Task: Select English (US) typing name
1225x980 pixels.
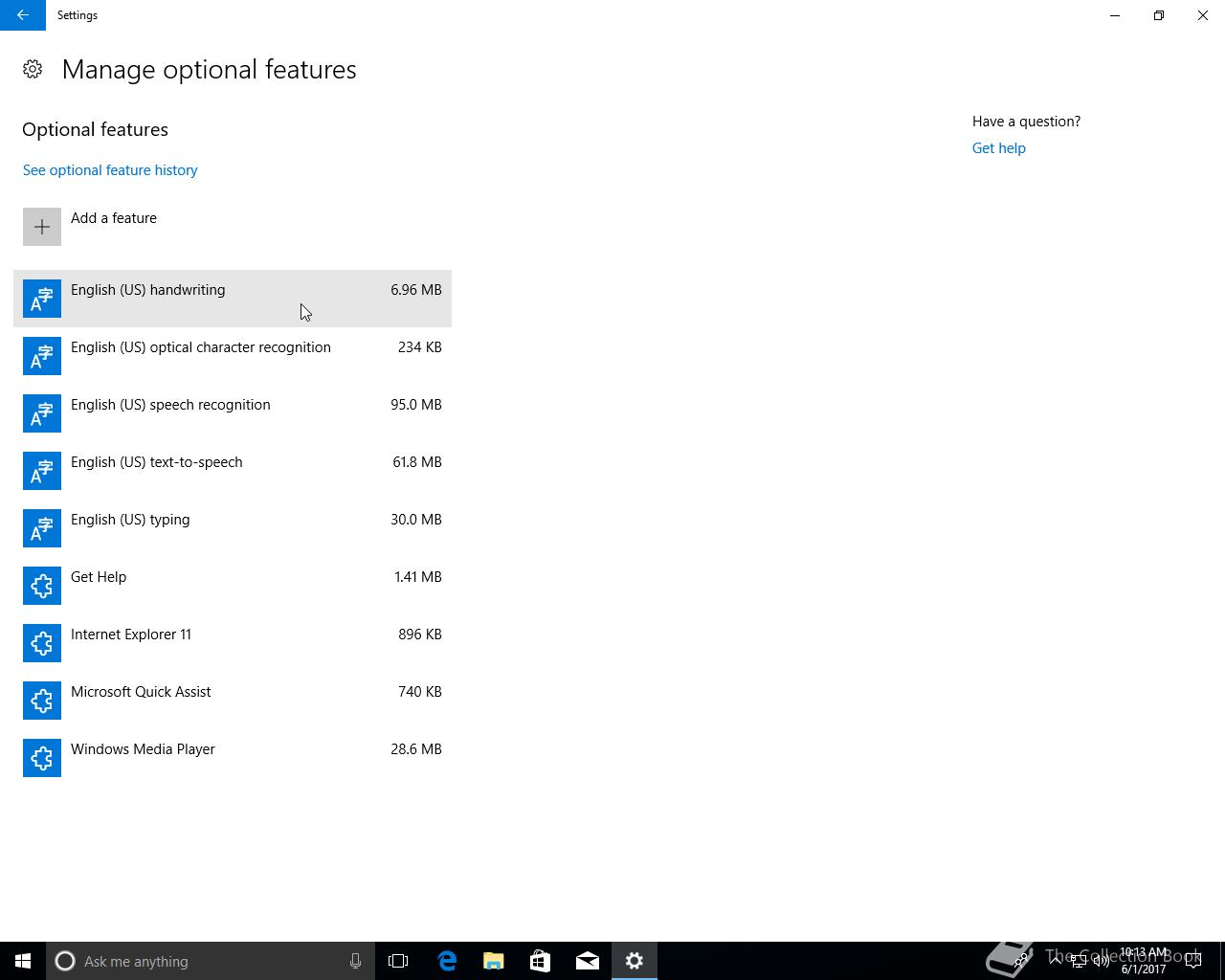Action: pos(130,520)
